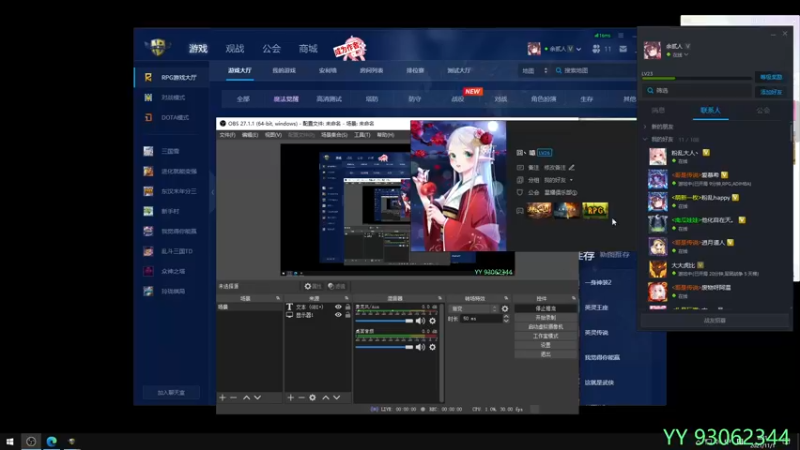Mute the microphone audio channel
The height and width of the screenshot is (450, 800).
[x=420, y=321]
